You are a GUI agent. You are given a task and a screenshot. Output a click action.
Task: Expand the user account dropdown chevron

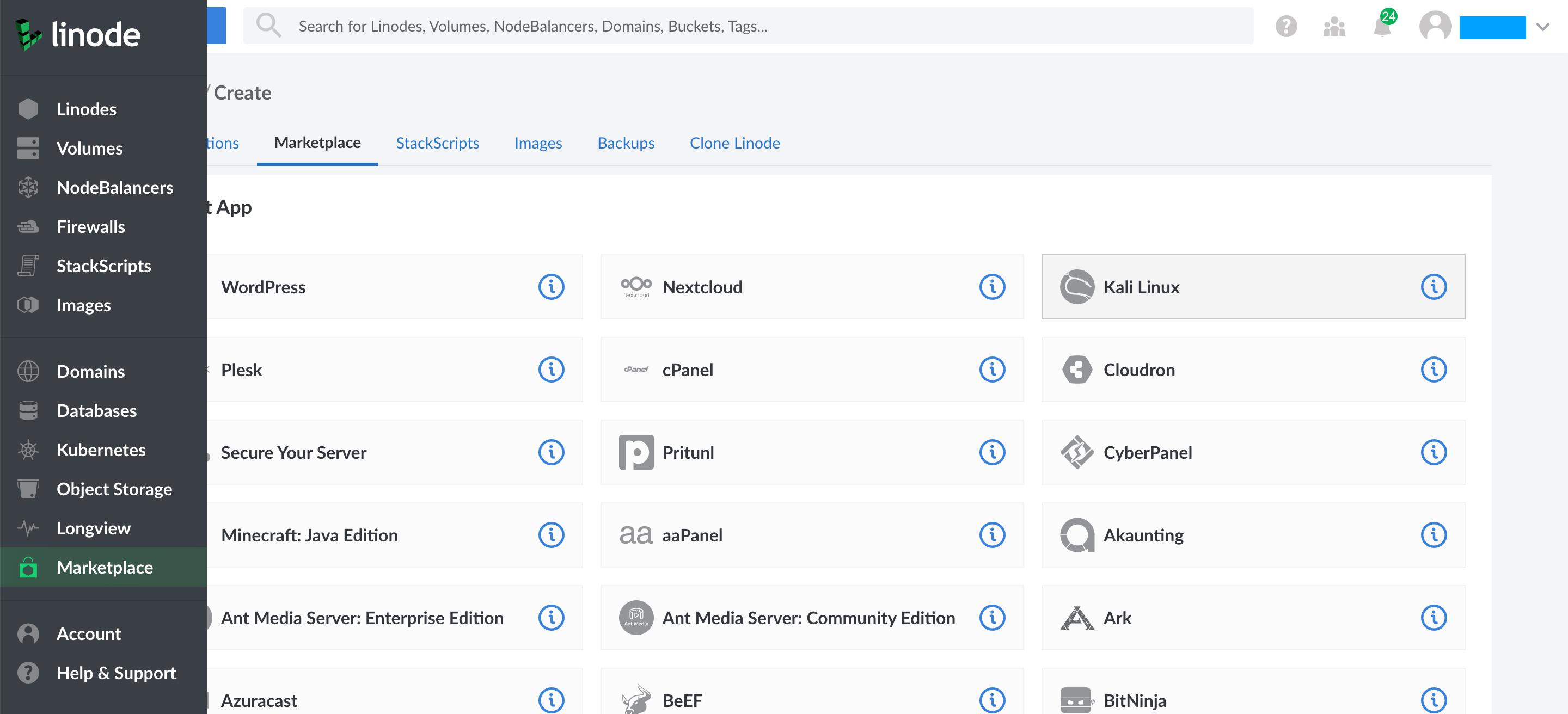[x=1542, y=27]
